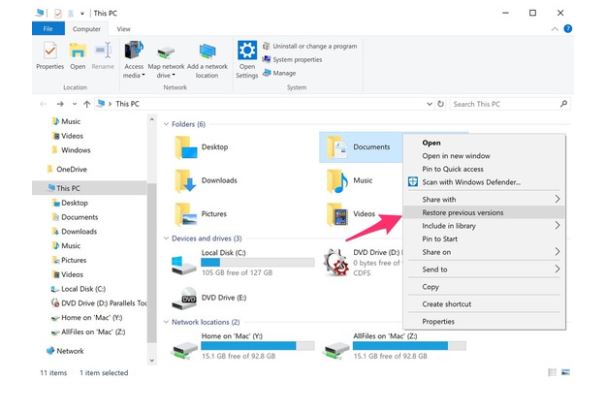Click DVD Drive (D:) icon in main pane
The image size is (605, 398).
pyautogui.click(x=336, y=263)
